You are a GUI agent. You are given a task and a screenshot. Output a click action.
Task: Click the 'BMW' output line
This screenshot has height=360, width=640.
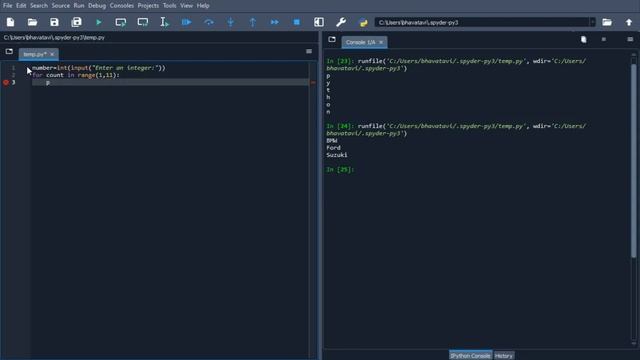pyautogui.click(x=331, y=140)
